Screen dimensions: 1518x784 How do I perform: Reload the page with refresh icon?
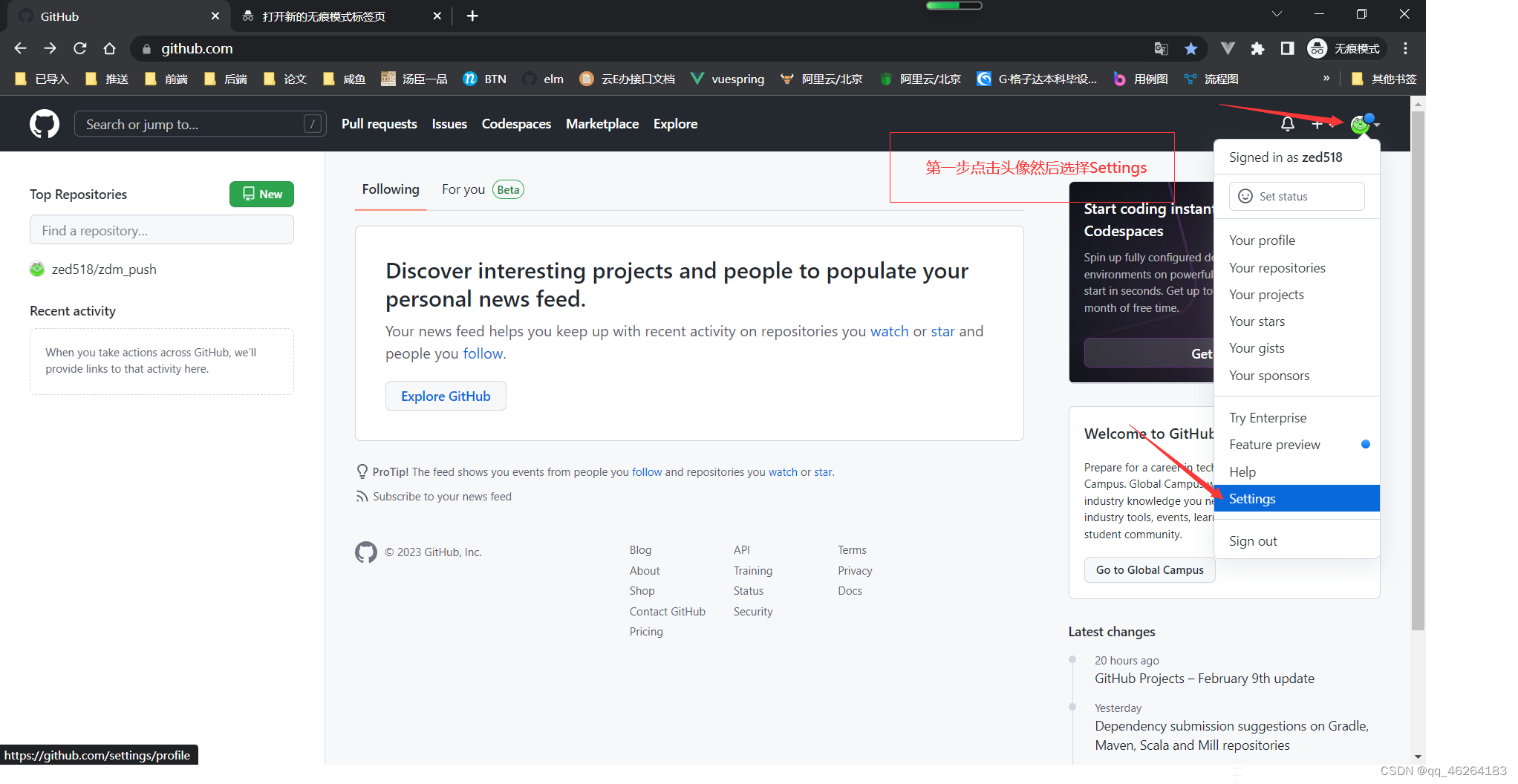point(80,48)
